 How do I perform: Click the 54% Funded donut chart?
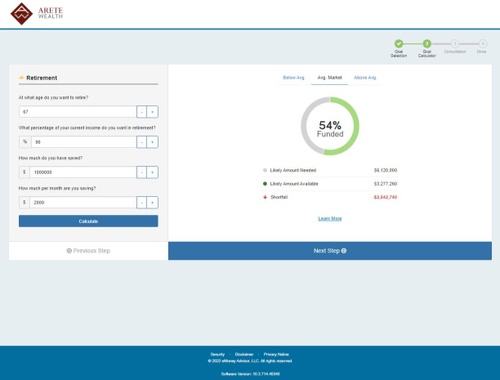(x=330, y=126)
